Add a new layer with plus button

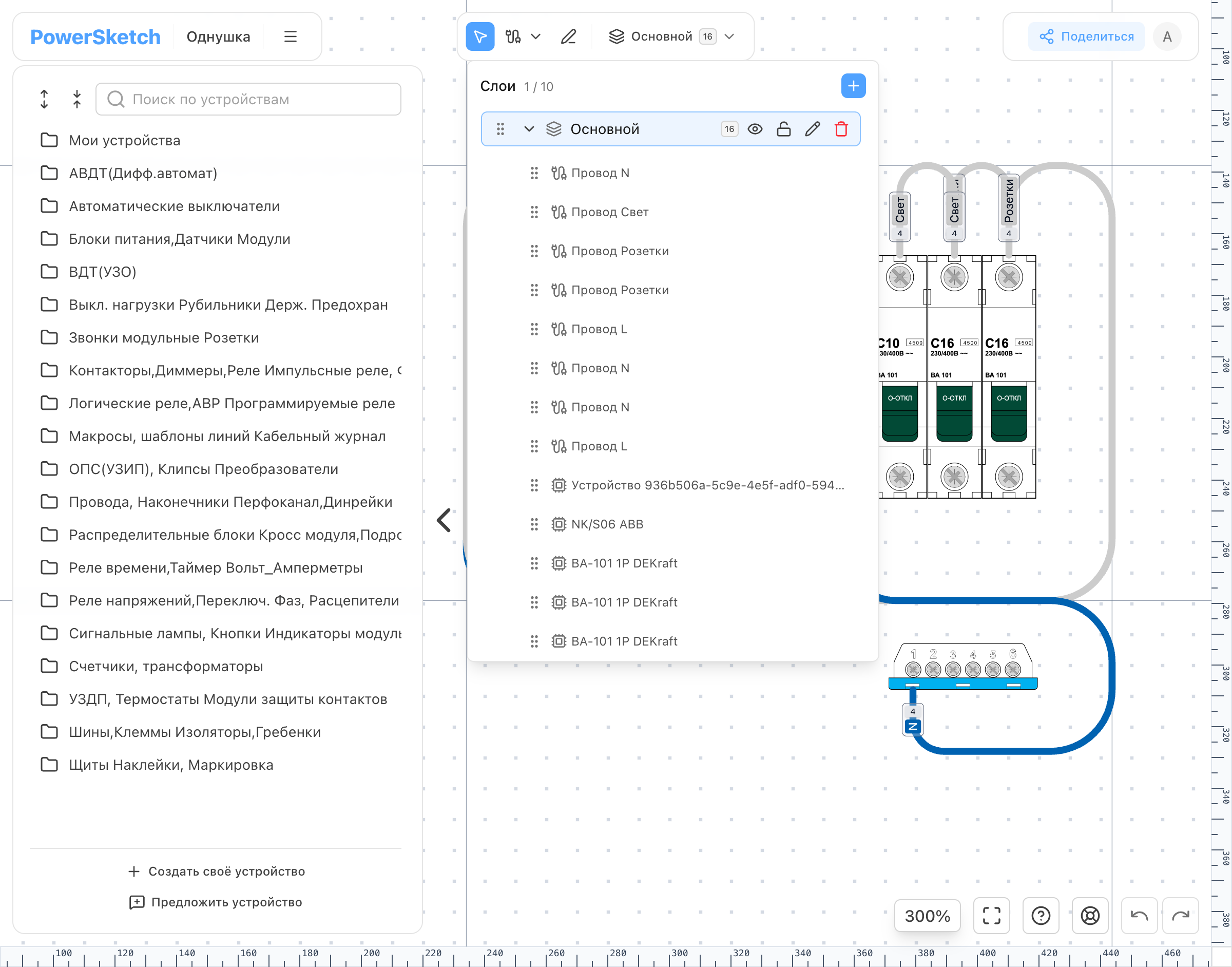[x=853, y=86]
